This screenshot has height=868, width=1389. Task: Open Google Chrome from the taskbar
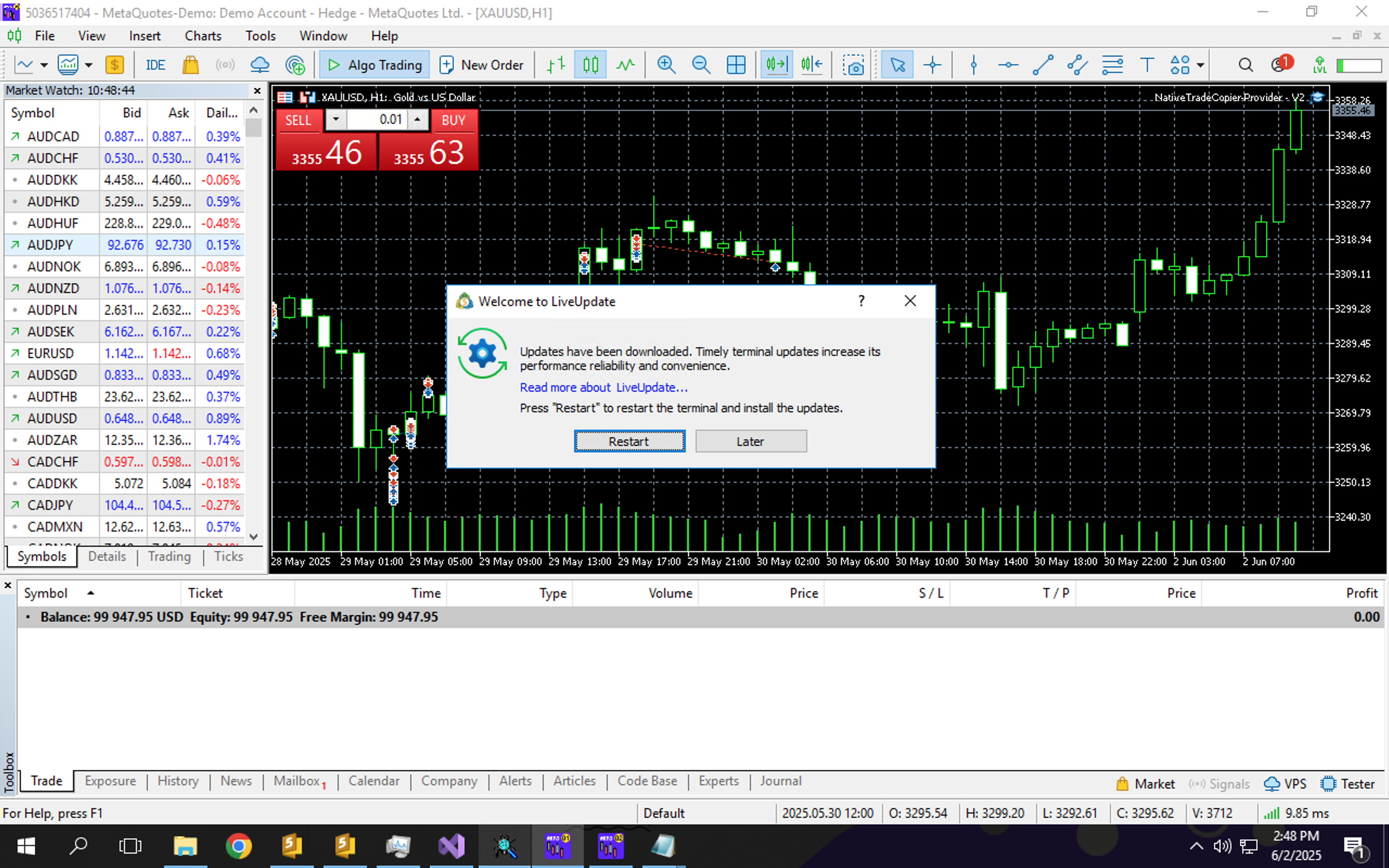239,846
